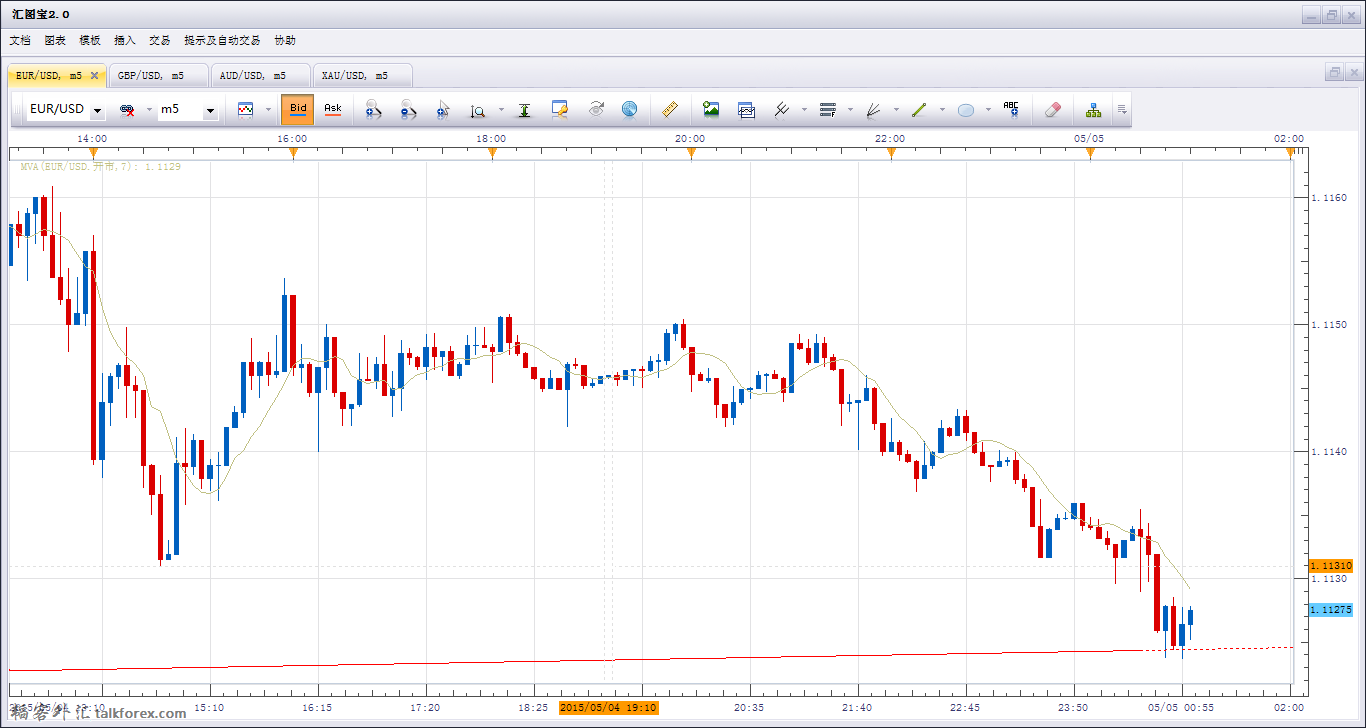Open the 插入 menu
Viewport: 1366px width, 728px height.
click(x=125, y=41)
